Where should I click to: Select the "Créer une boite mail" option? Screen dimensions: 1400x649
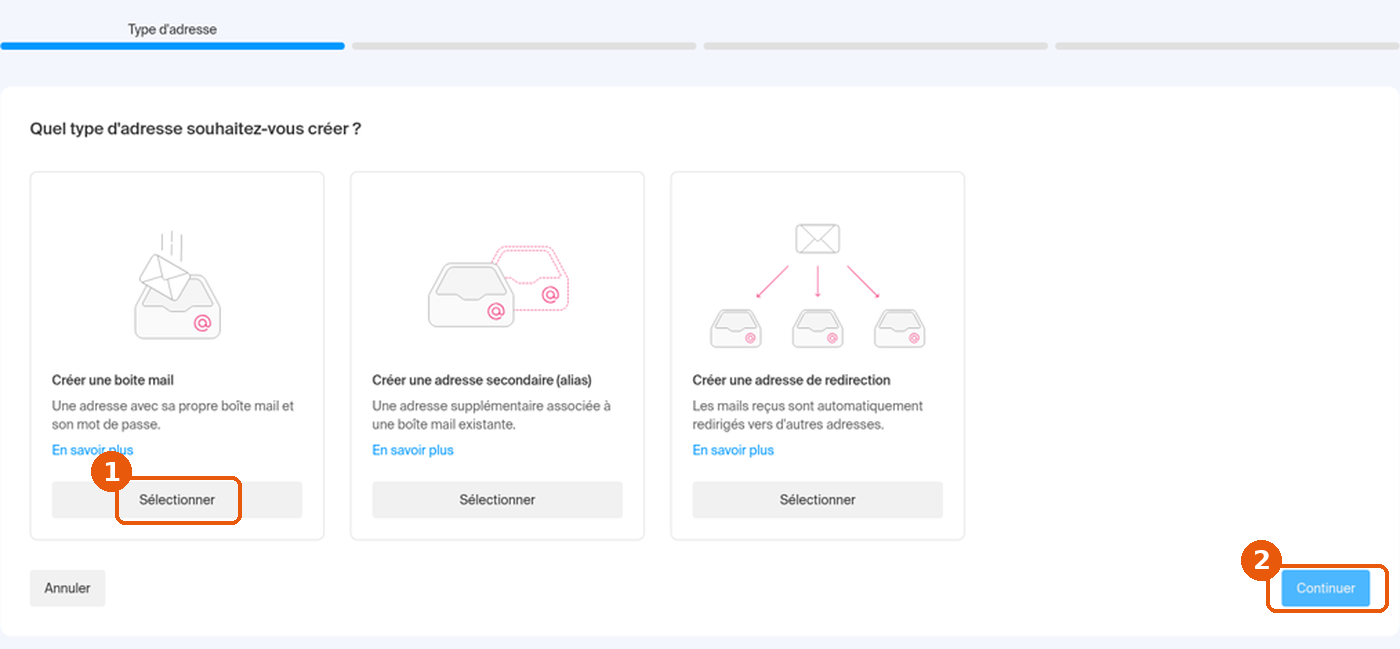pyautogui.click(x=177, y=500)
